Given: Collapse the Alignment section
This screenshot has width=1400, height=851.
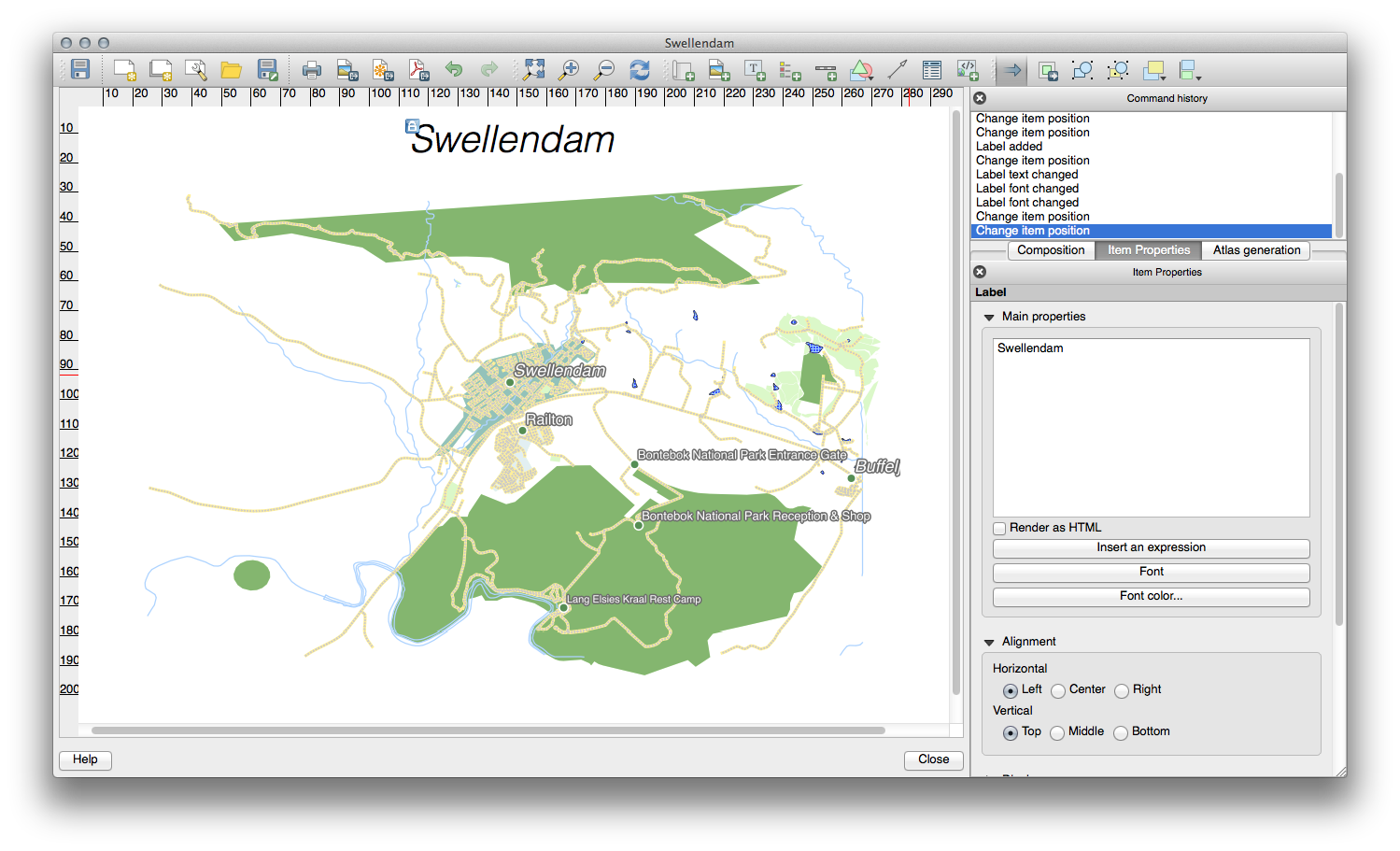Looking at the screenshot, I should (x=989, y=643).
